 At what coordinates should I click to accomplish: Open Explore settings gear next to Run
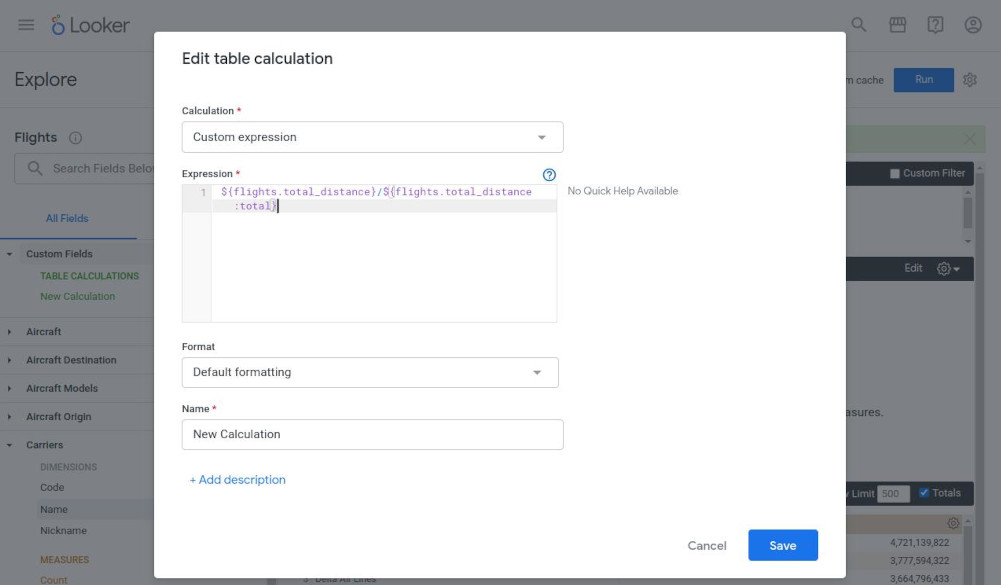[970, 80]
